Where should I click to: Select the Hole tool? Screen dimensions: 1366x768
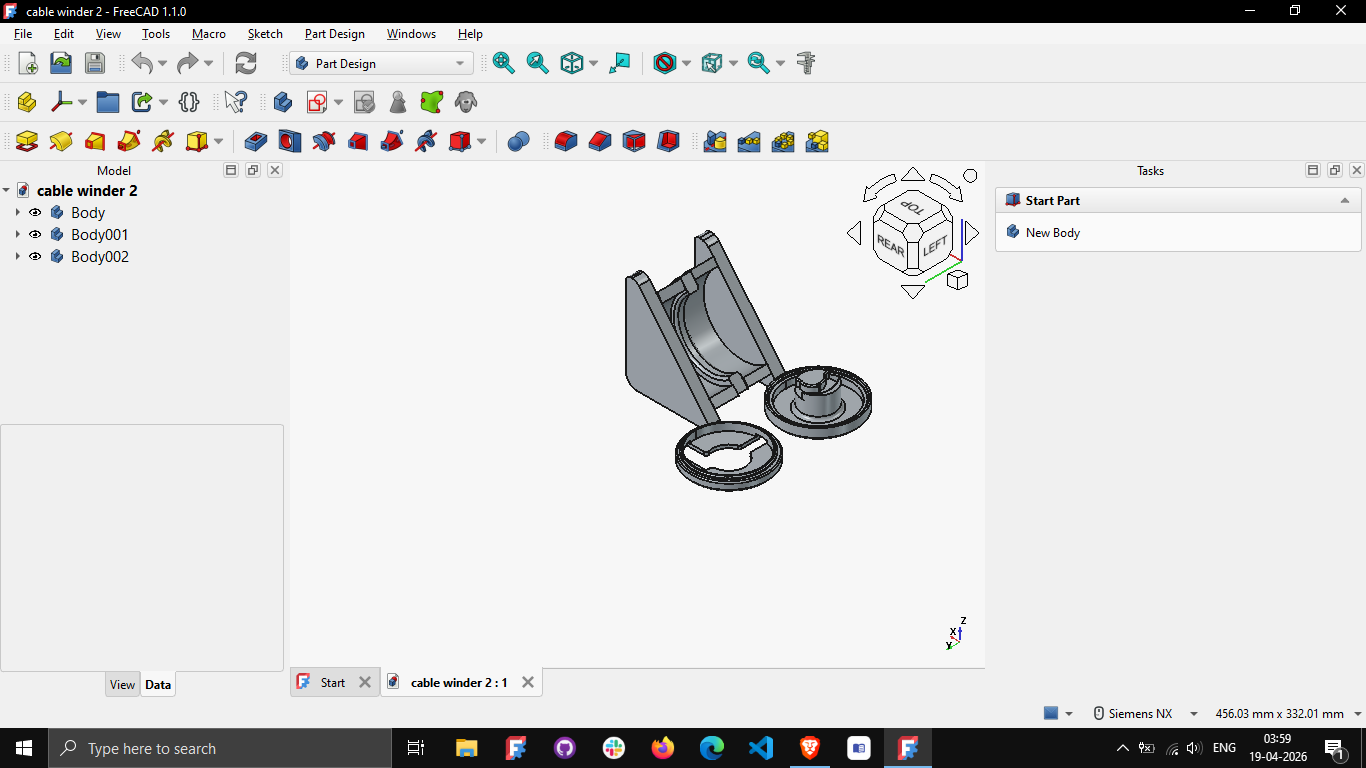290,141
